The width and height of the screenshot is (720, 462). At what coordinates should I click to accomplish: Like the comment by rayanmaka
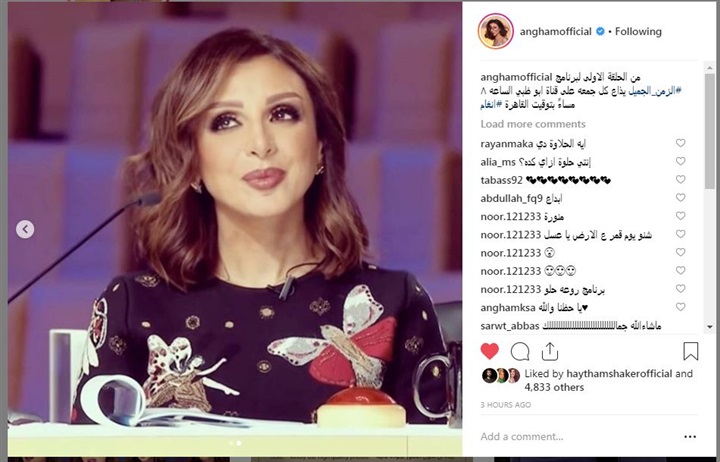681,143
